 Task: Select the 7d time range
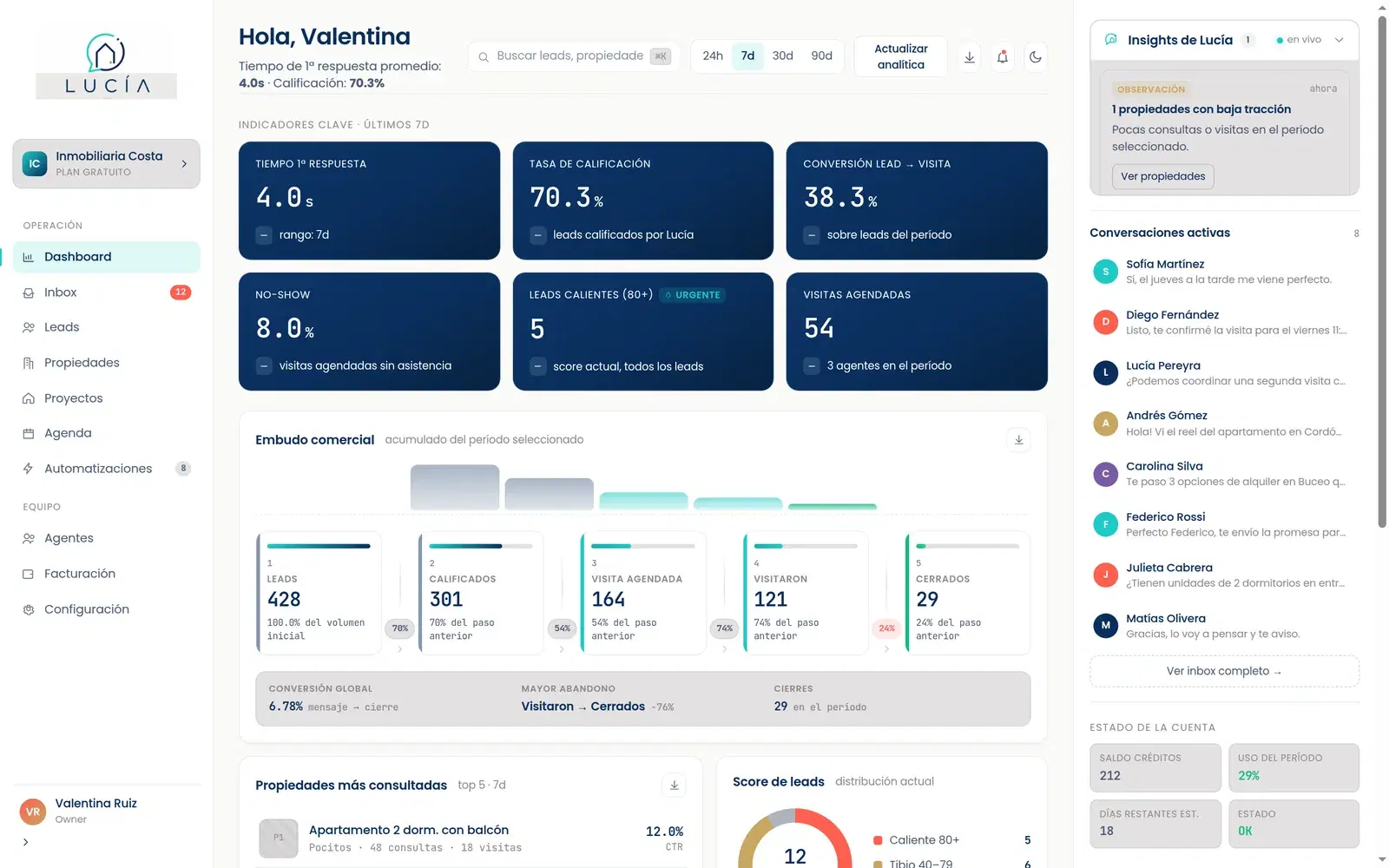pos(747,56)
